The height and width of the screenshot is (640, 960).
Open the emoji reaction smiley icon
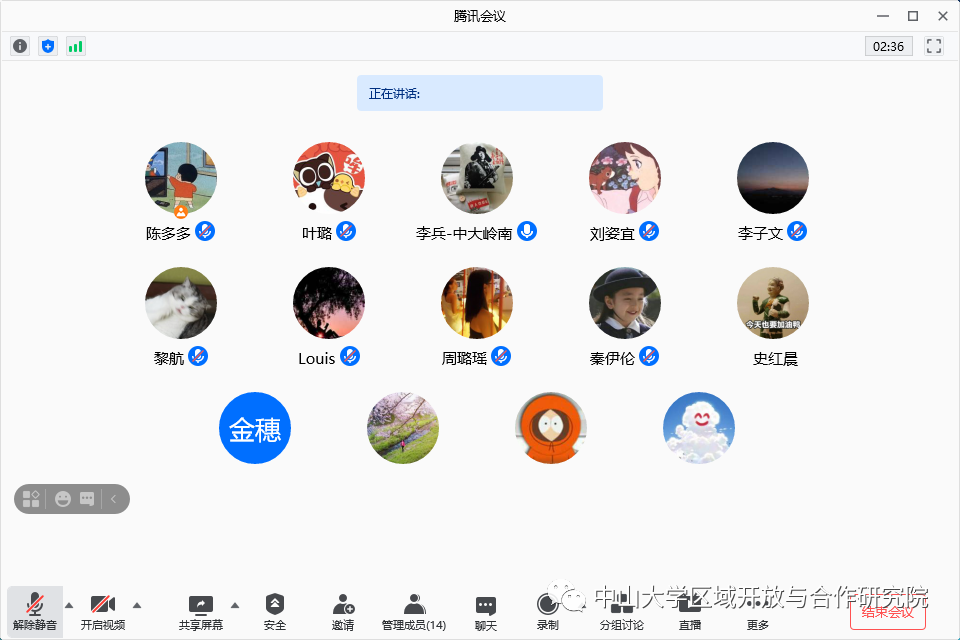tap(63, 498)
